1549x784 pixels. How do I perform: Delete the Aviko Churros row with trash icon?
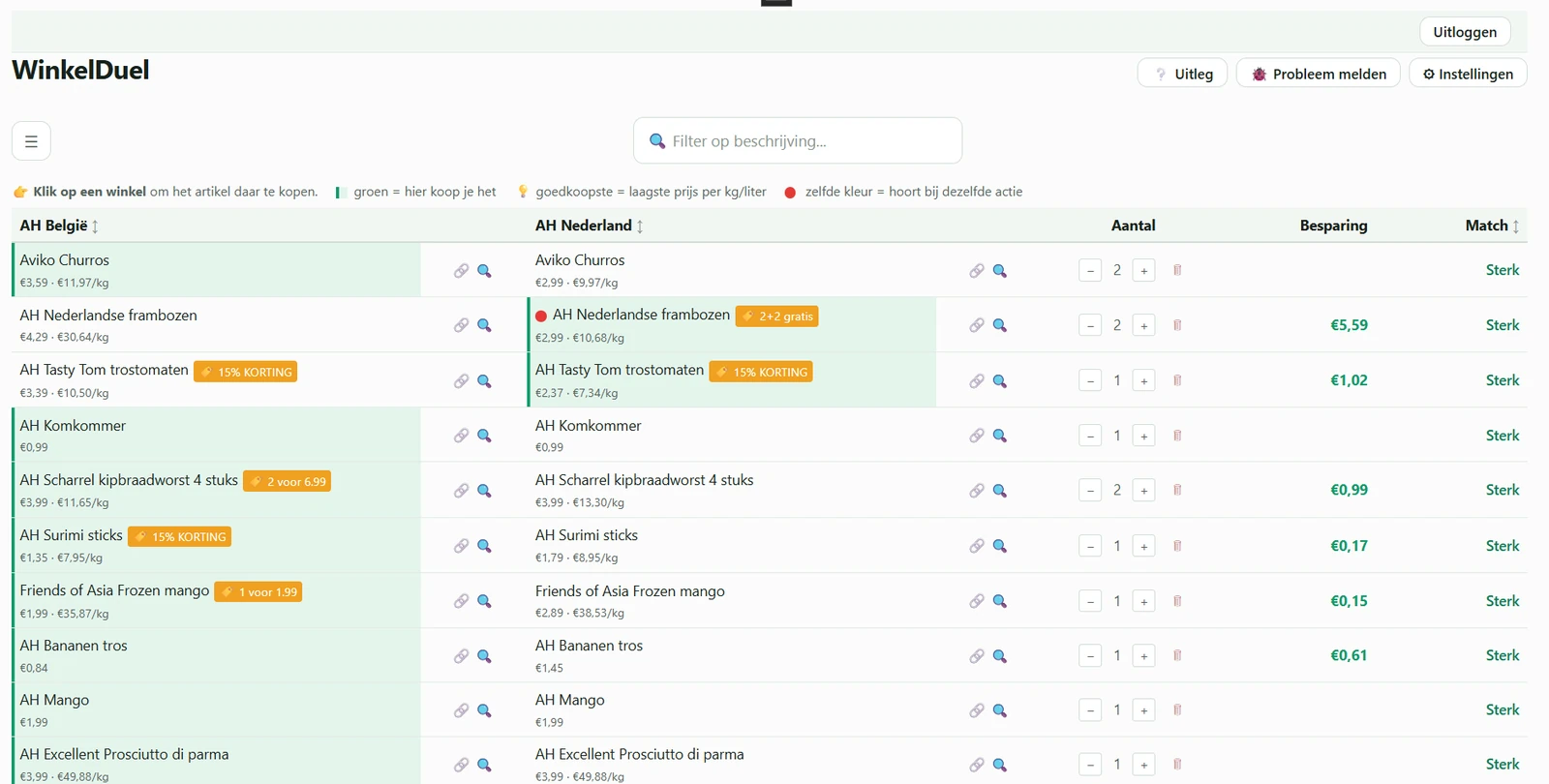pyautogui.click(x=1177, y=270)
